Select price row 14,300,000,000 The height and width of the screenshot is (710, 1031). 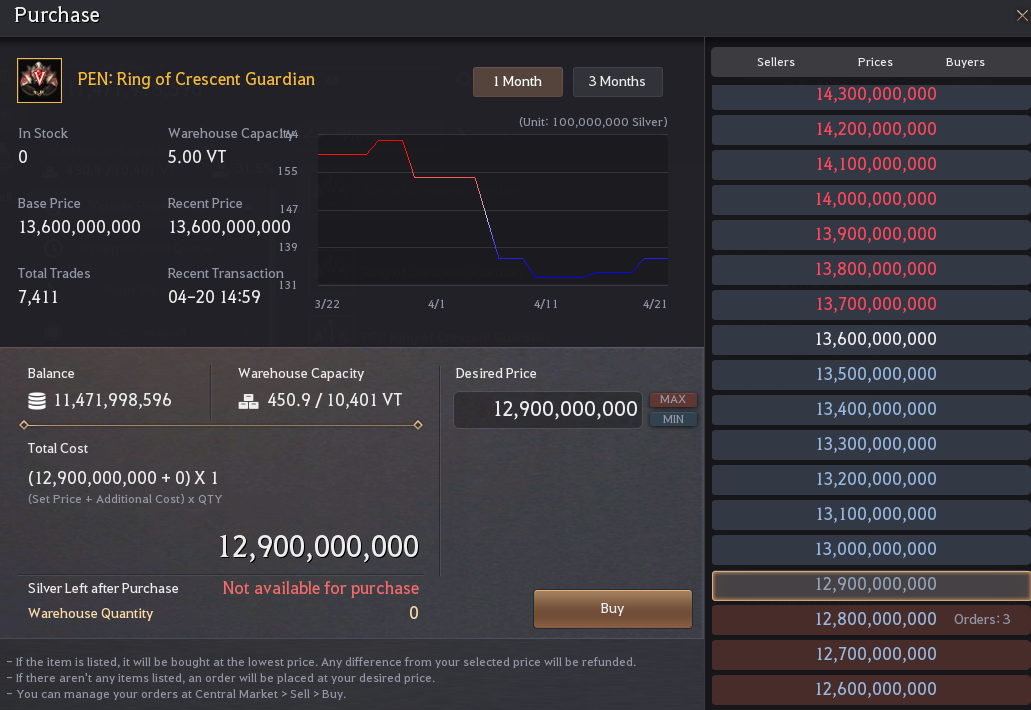coord(871,95)
